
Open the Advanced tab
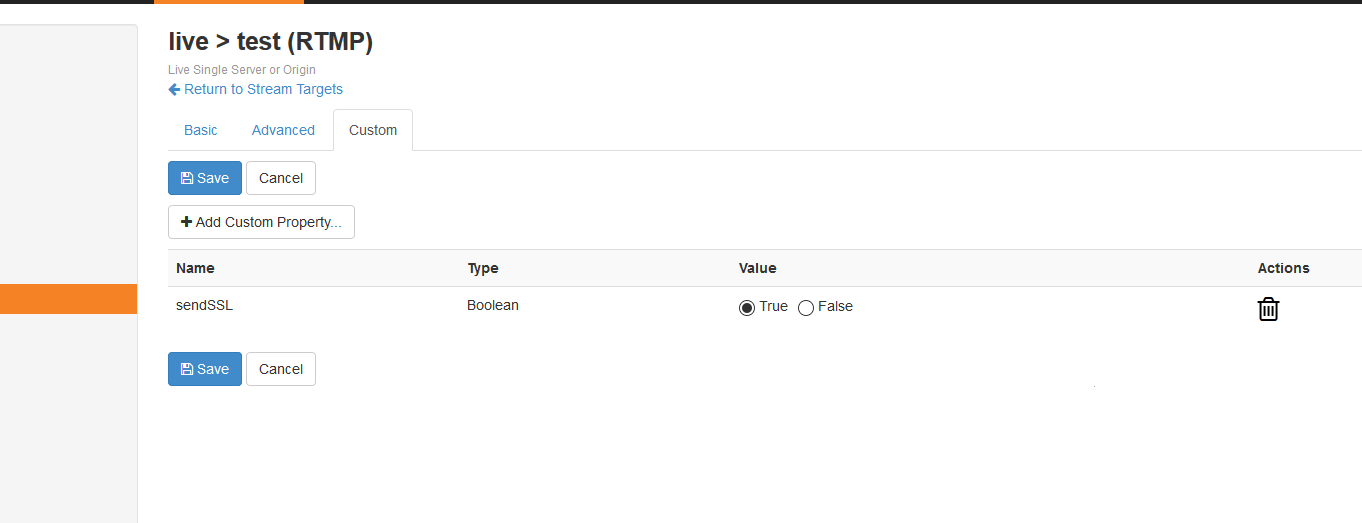(x=283, y=130)
